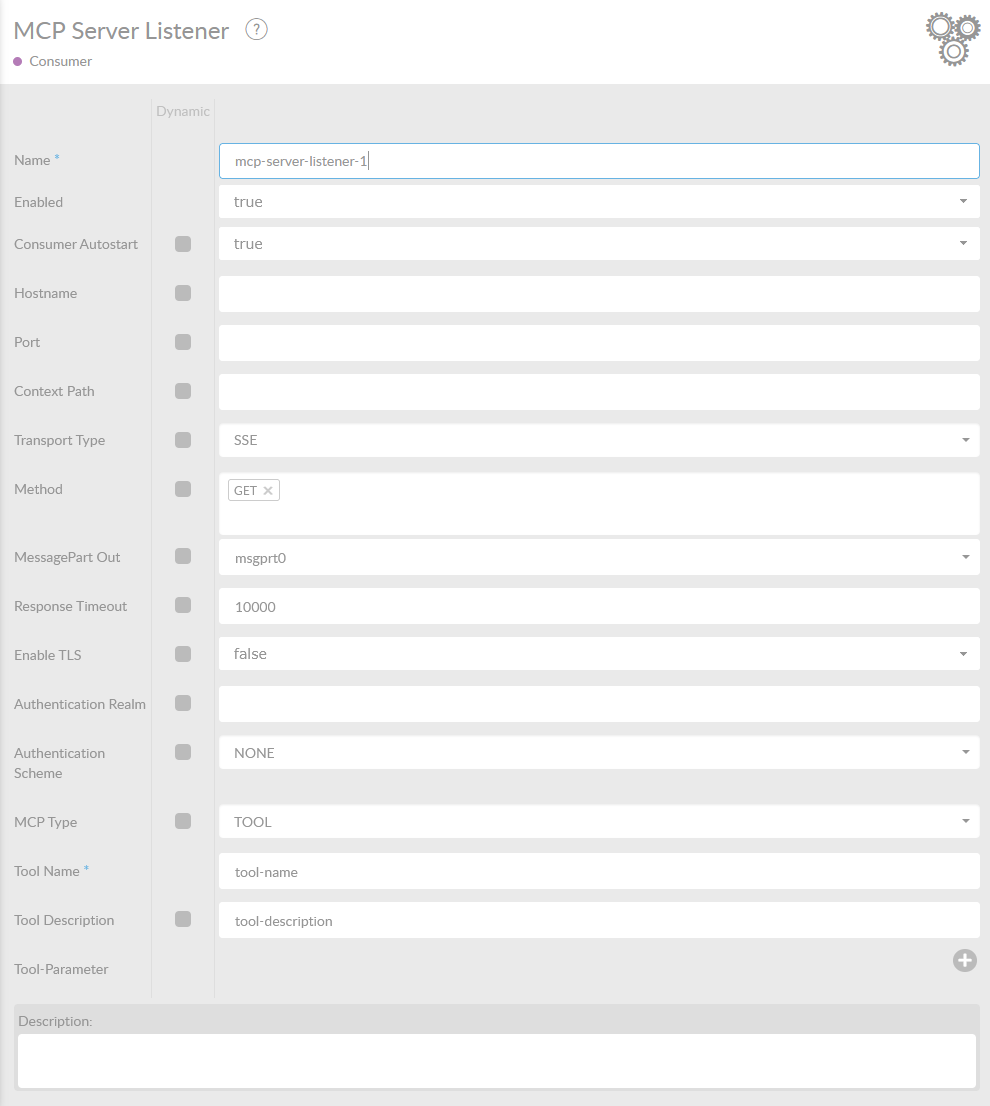Open the Enable TLS dropdown
Viewport: 990px width, 1106px height.
(x=599, y=654)
